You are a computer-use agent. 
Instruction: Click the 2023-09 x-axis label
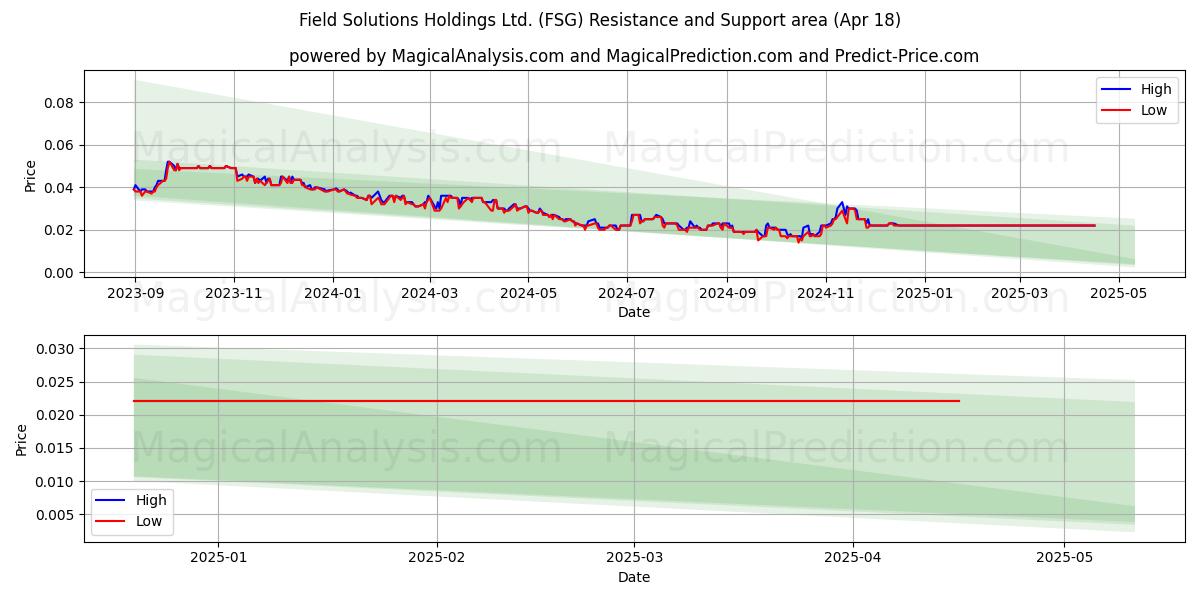click(135, 292)
